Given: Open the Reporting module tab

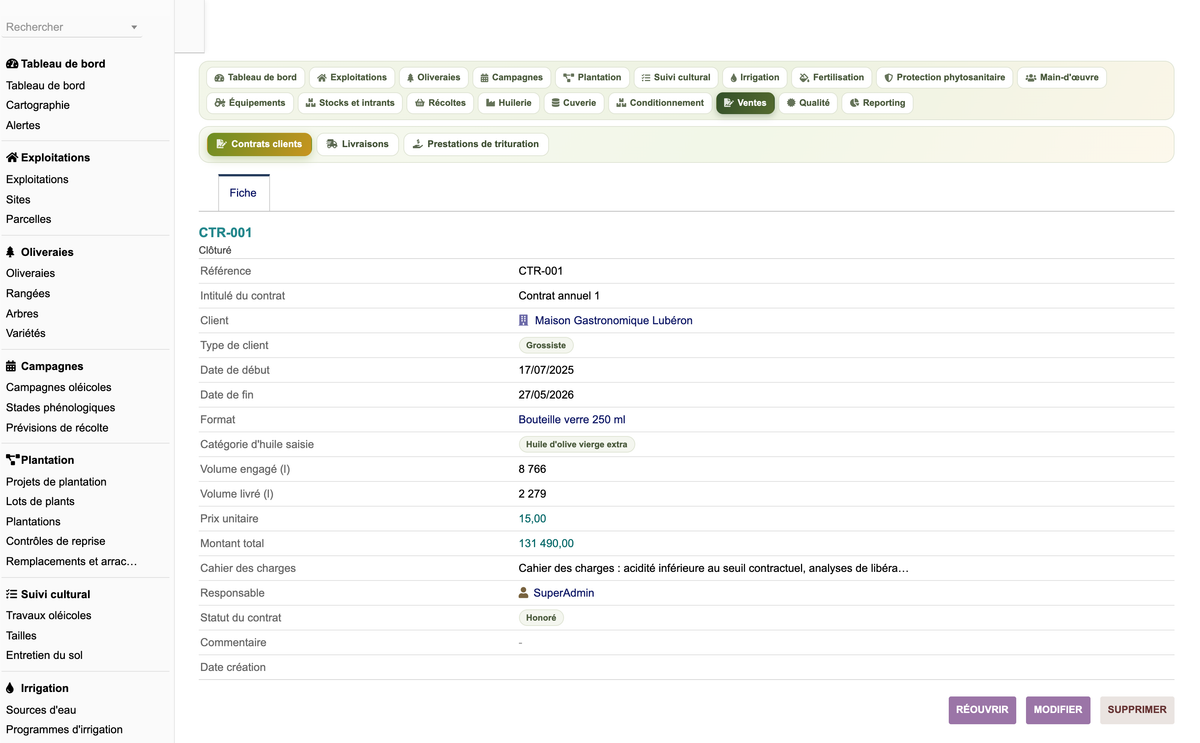Looking at the screenshot, I should coord(877,102).
